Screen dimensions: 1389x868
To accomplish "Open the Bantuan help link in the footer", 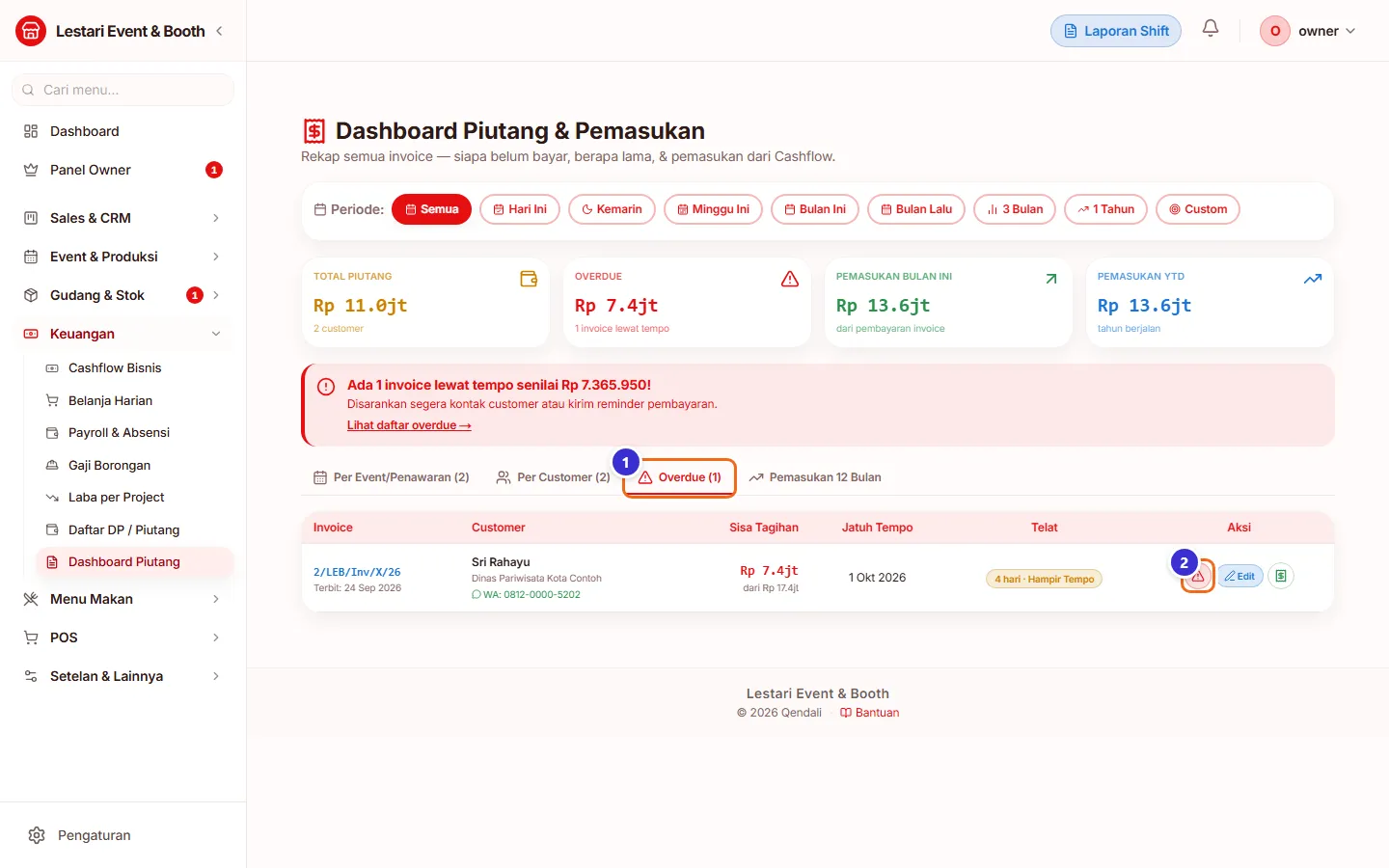I will coord(869,713).
